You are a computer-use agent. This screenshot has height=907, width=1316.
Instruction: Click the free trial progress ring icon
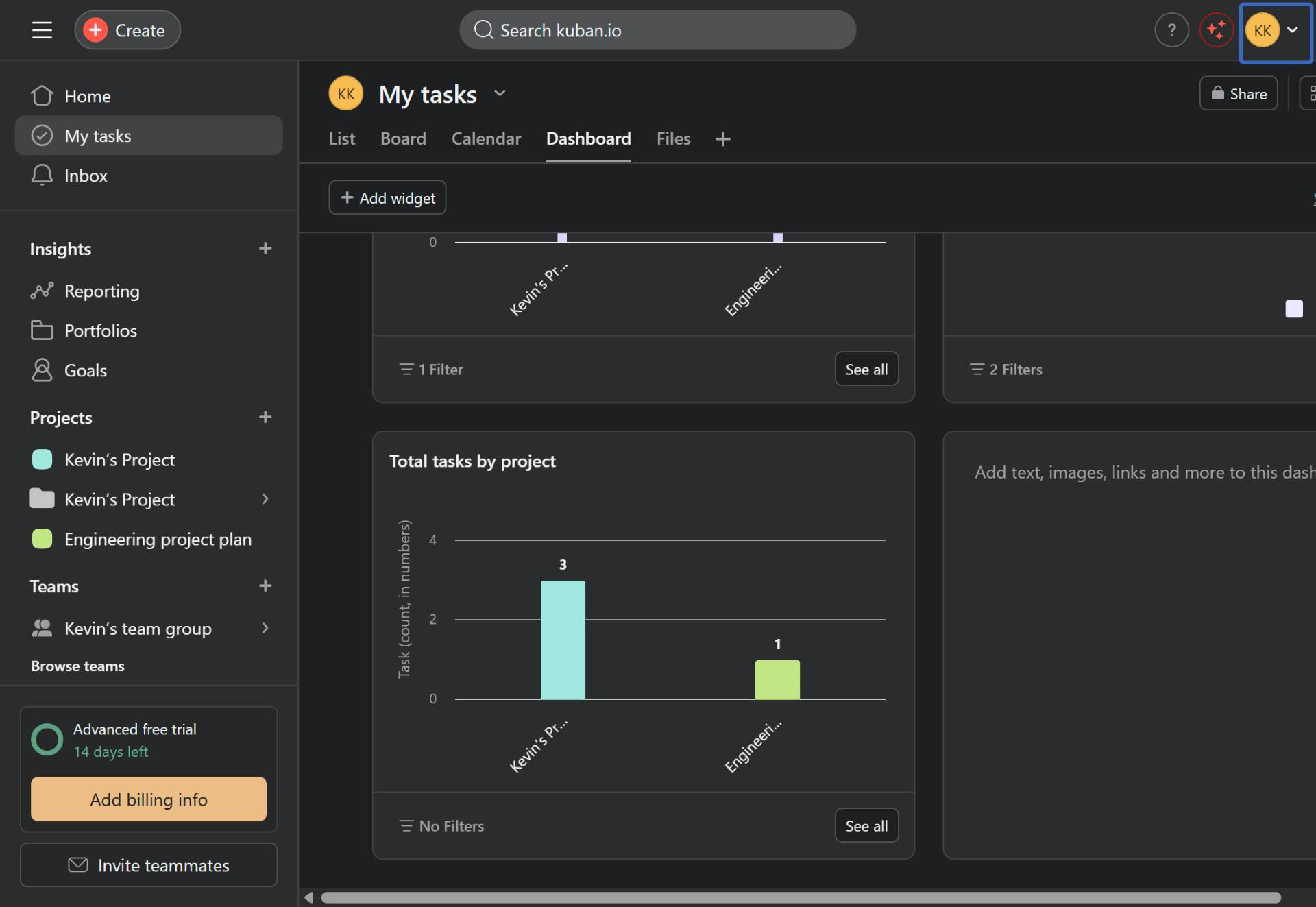pos(47,740)
